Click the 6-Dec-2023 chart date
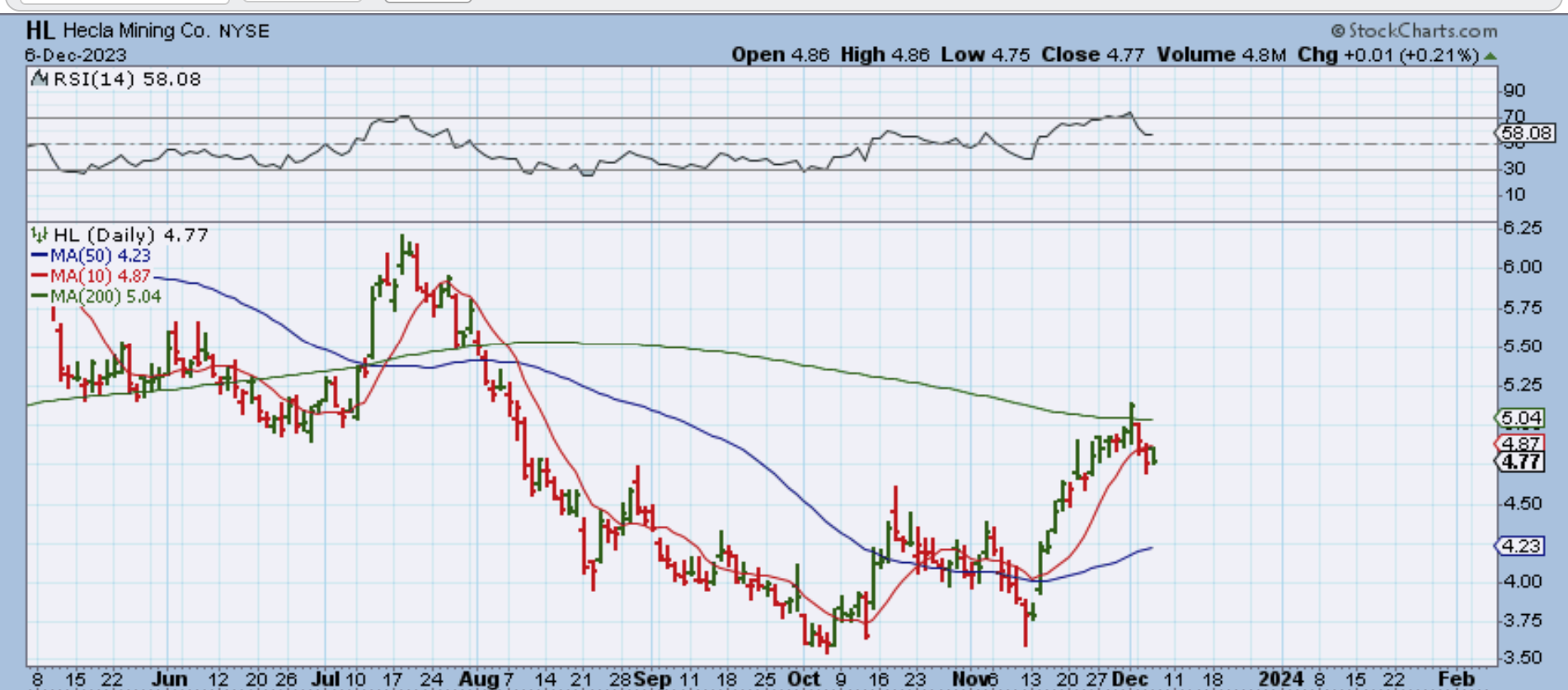 tap(76, 55)
